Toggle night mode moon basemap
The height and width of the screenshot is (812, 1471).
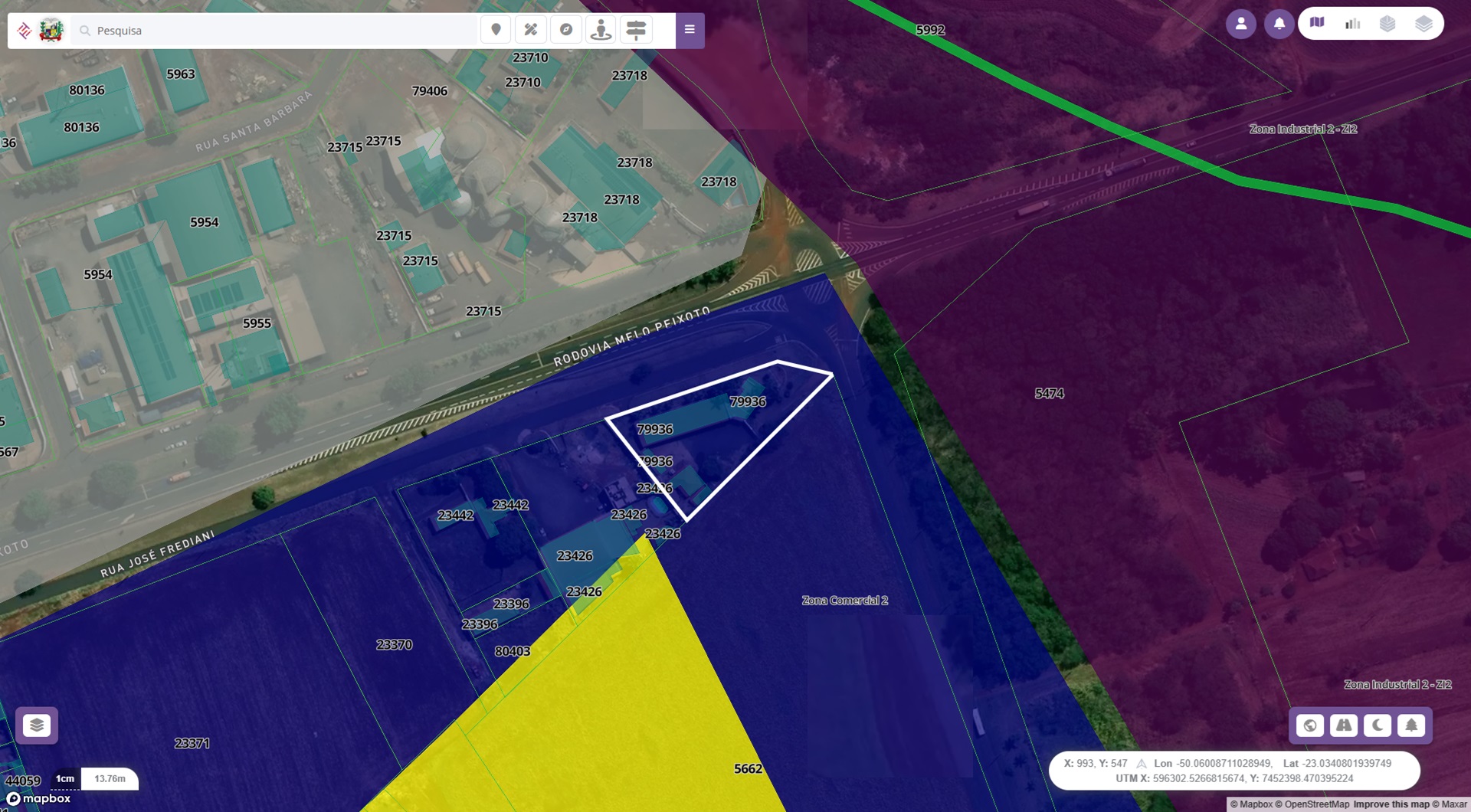pyautogui.click(x=1378, y=725)
